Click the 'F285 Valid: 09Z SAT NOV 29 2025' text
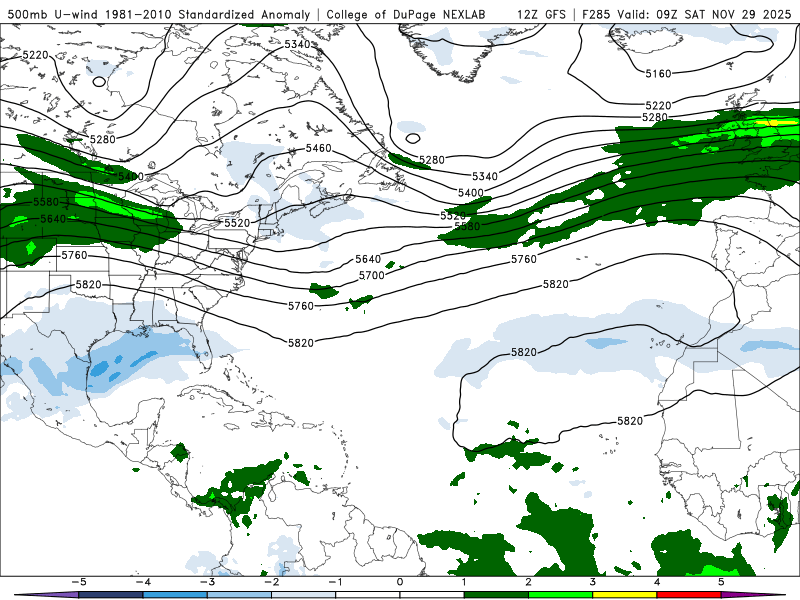The width and height of the screenshot is (800, 600). (x=686, y=14)
